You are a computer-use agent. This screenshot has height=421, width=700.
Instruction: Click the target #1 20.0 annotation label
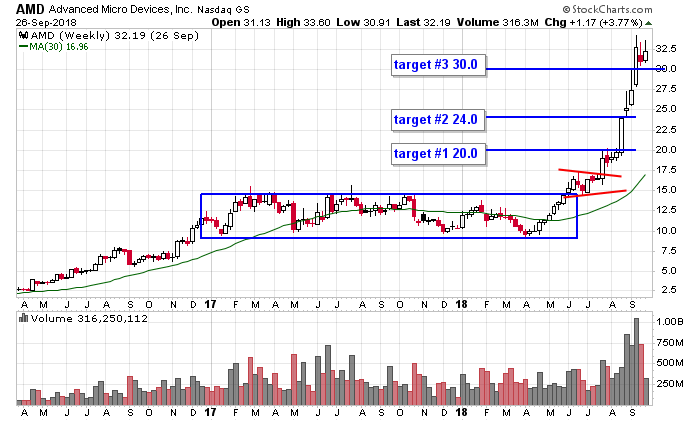(438, 154)
